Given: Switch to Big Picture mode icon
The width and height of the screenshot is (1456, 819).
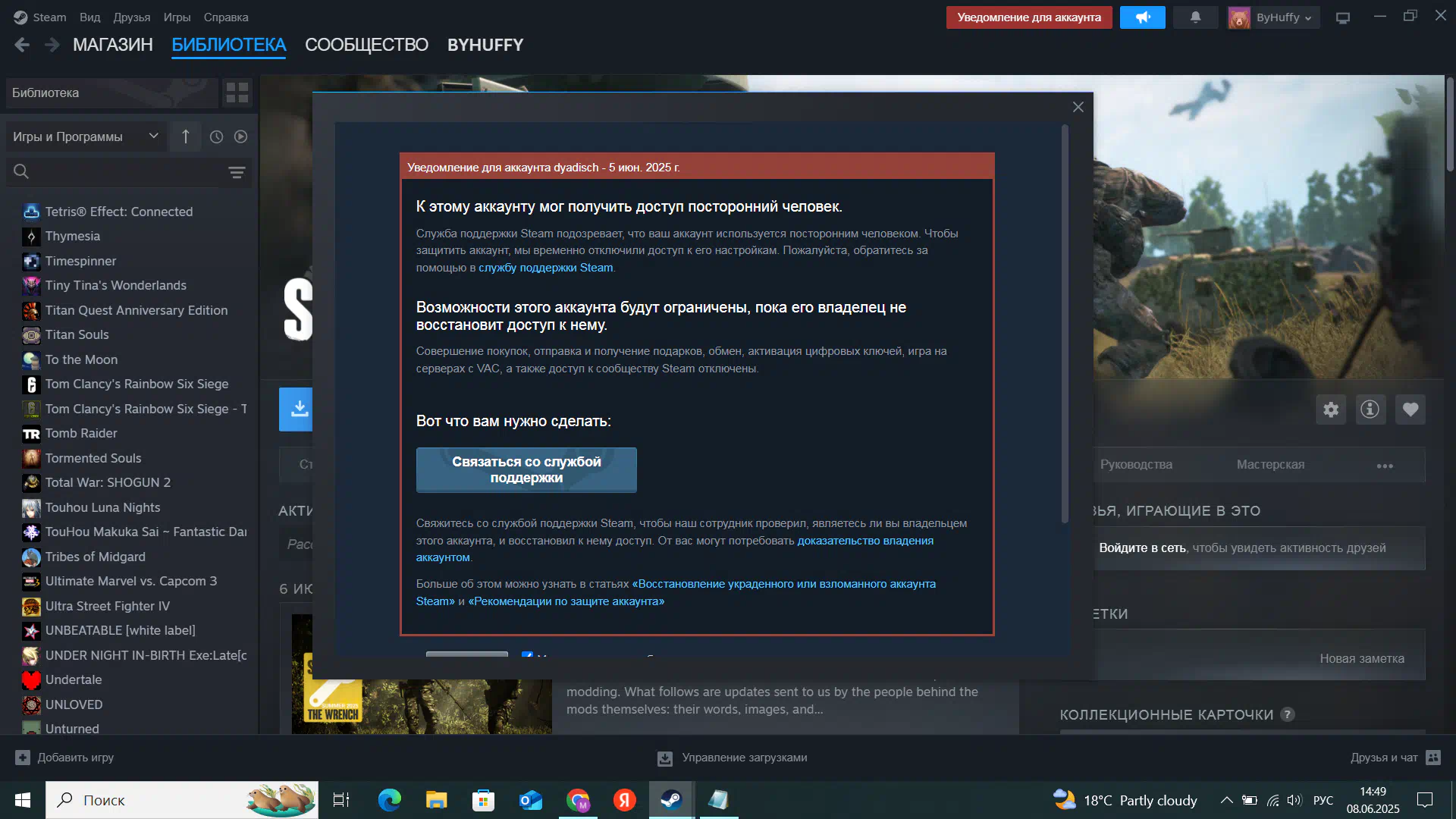Looking at the screenshot, I should 1343,17.
